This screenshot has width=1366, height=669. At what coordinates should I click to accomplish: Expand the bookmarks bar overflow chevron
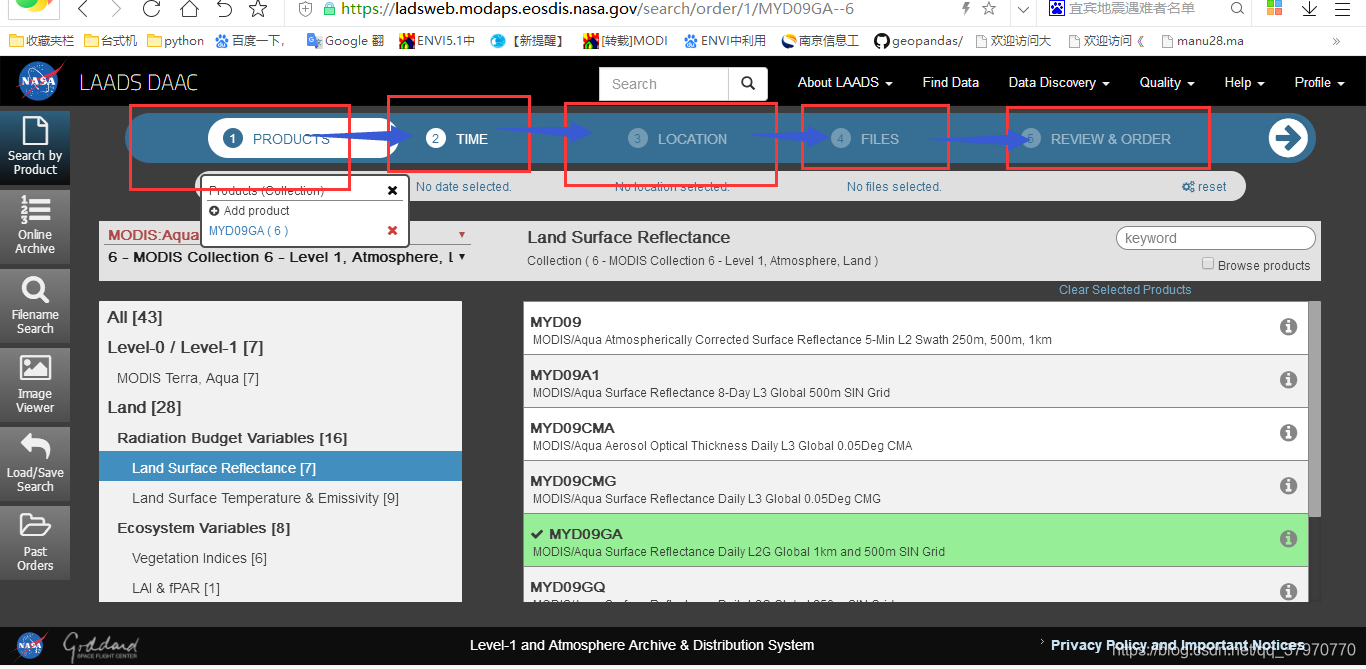pos(1337,41)
